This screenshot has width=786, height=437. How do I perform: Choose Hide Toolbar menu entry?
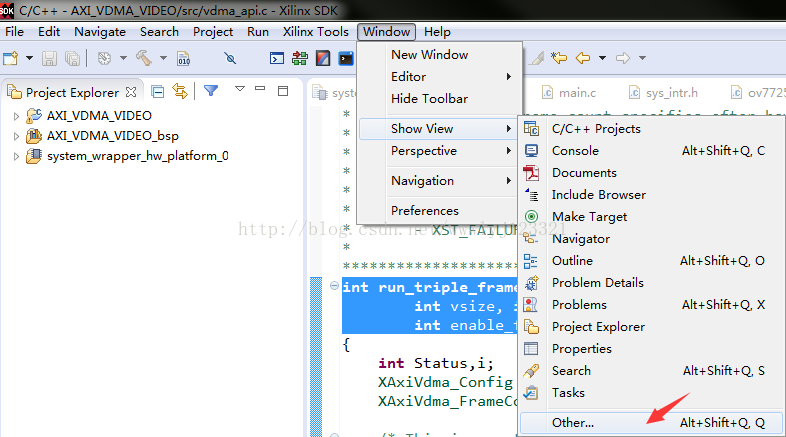point(439,99)
